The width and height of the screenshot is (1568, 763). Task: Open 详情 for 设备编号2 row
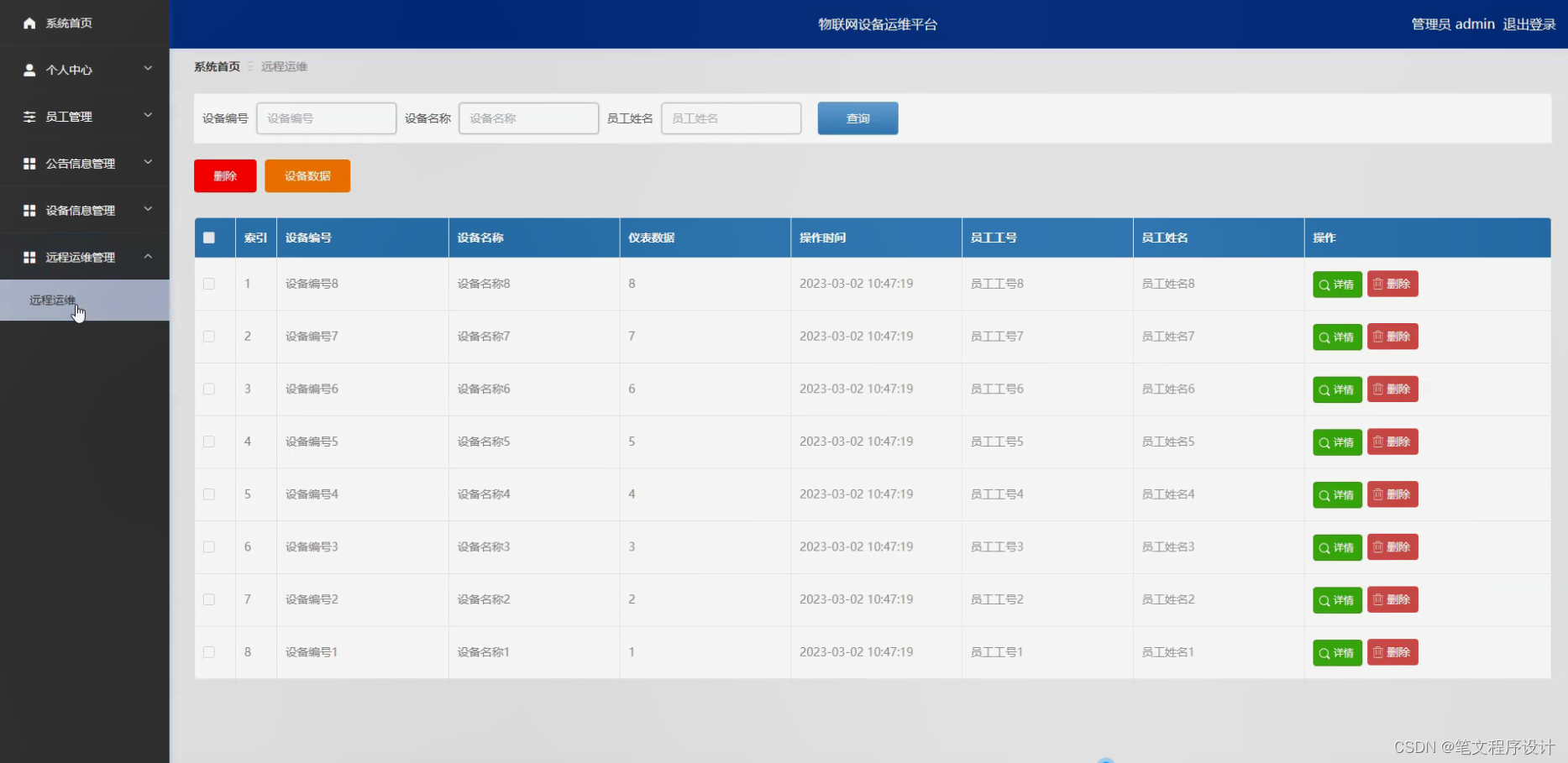(1337, 600)
